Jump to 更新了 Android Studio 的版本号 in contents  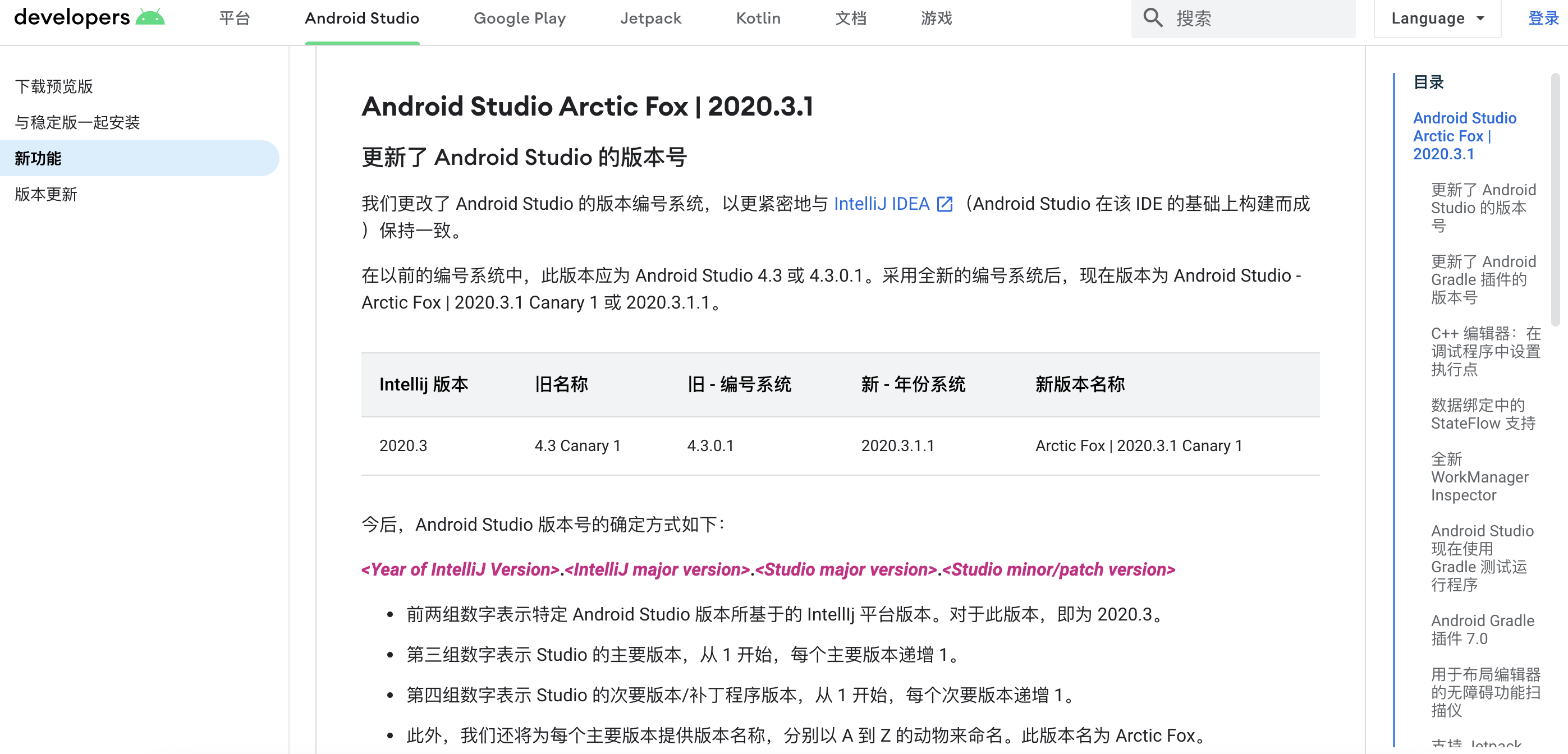(1483, 208)
